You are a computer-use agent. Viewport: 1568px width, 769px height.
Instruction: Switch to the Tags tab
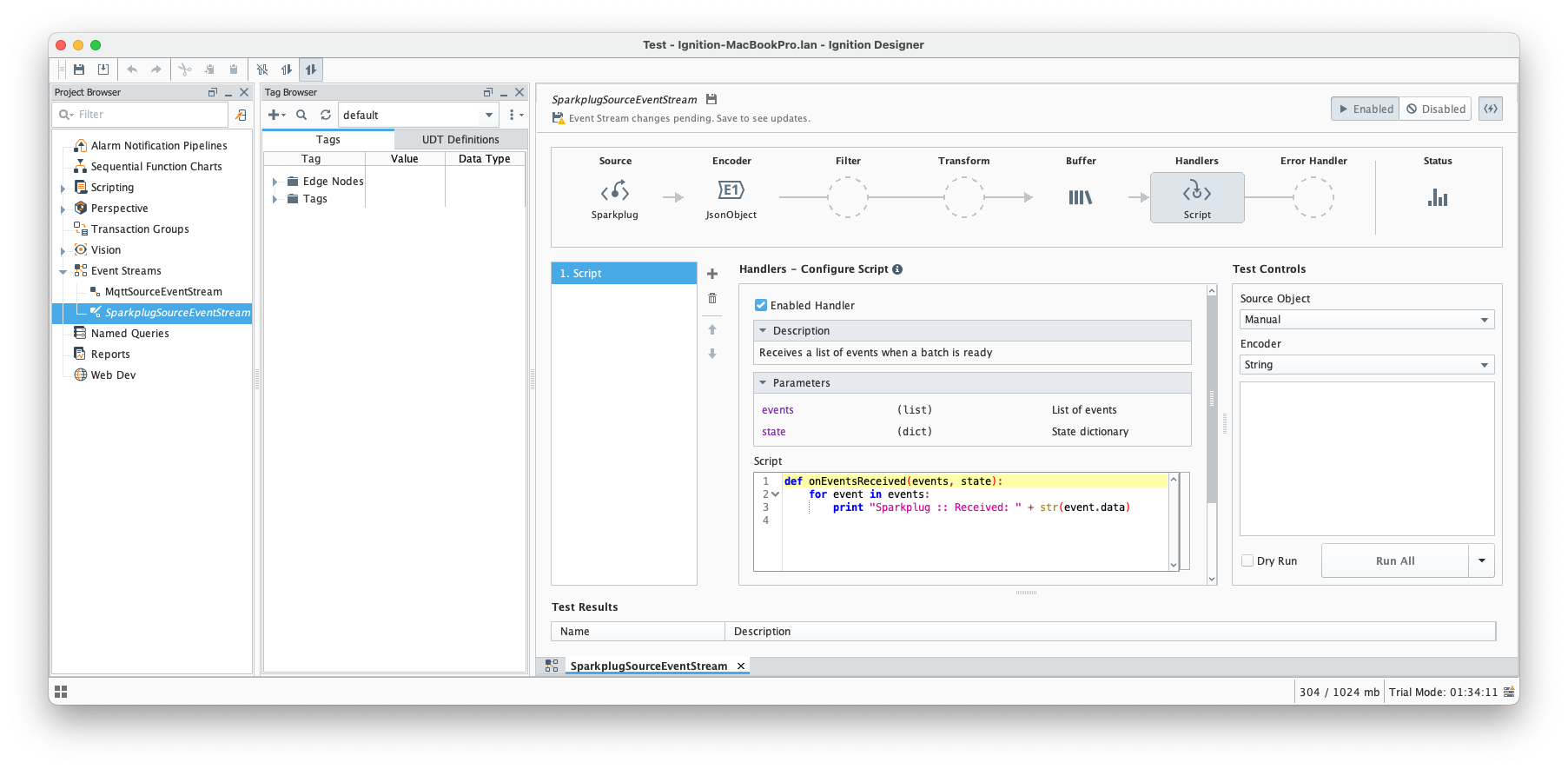click(328, 139)
